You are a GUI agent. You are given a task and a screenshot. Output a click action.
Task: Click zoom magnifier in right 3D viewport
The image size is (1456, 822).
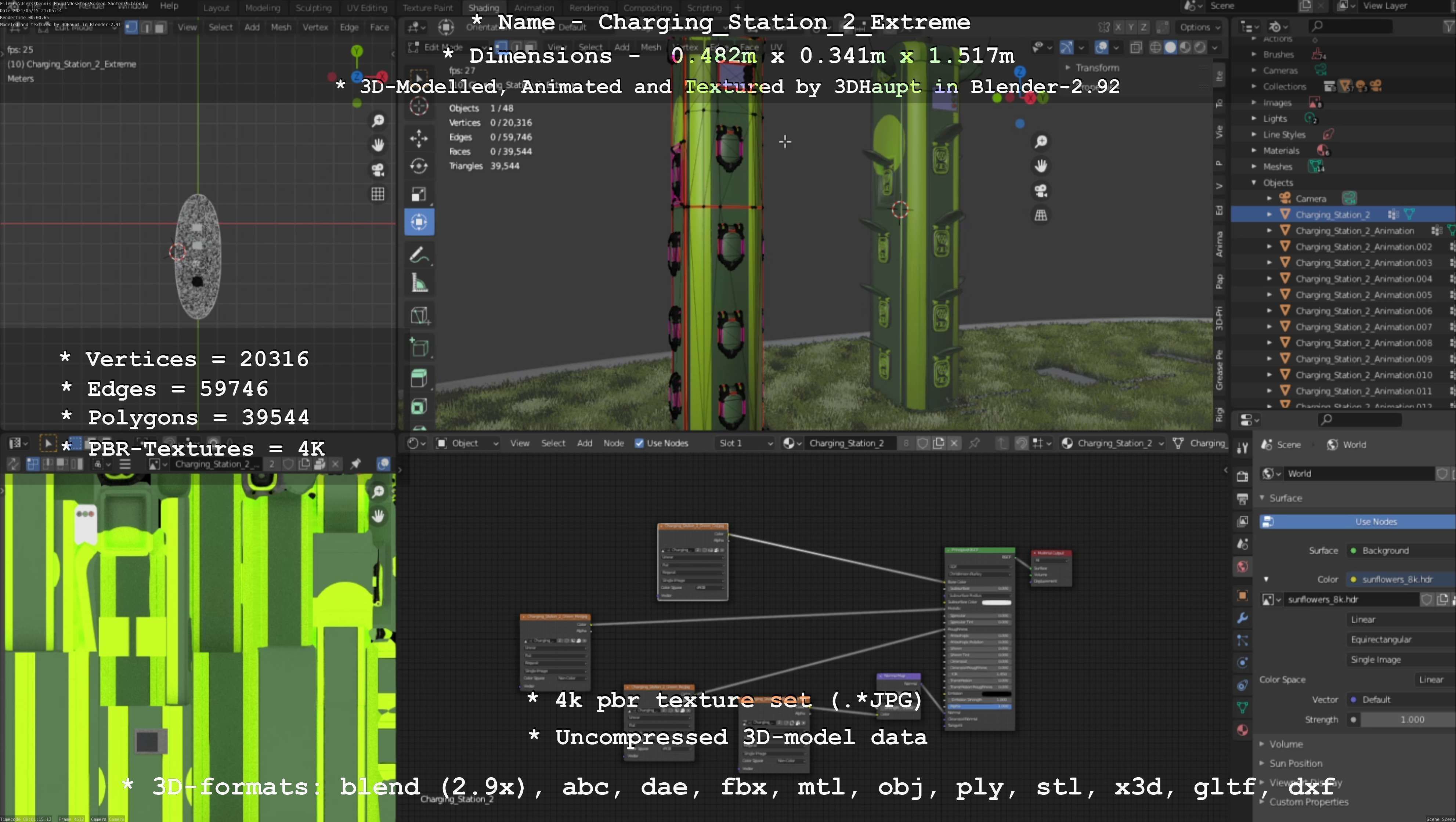click(x=1041, y=141)
